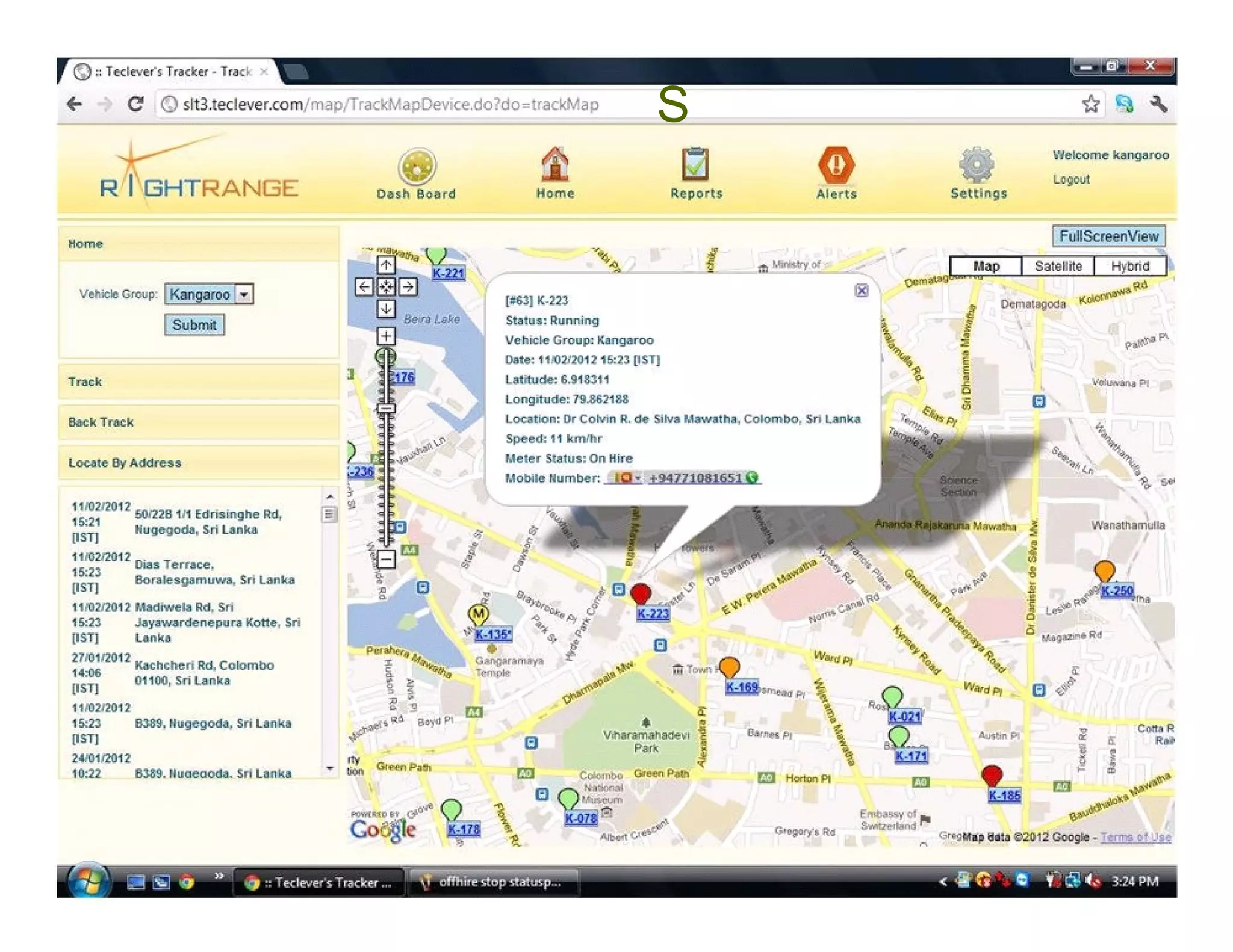This screenshot has width=1233, height=952.
Task: Select the Map view type
Action: [986, 266]
